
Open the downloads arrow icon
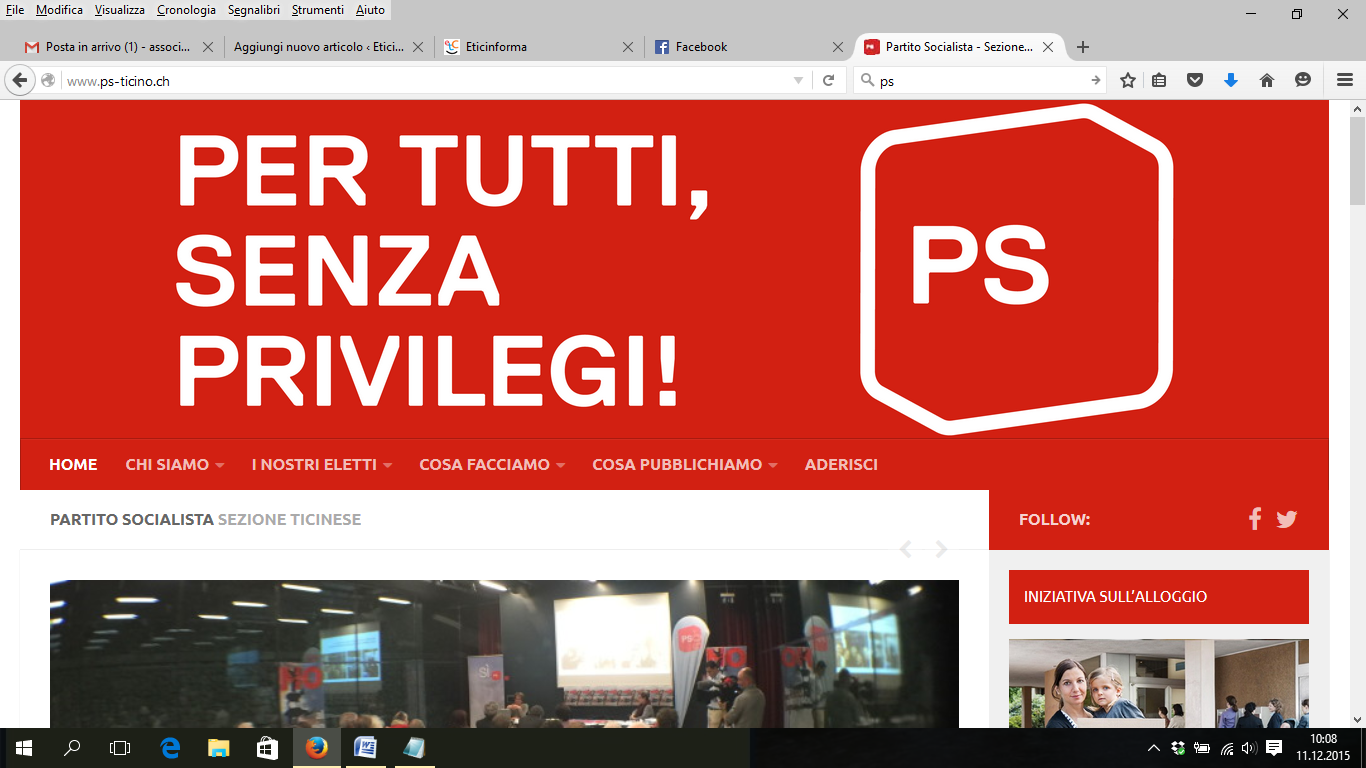pos(1231,80)
